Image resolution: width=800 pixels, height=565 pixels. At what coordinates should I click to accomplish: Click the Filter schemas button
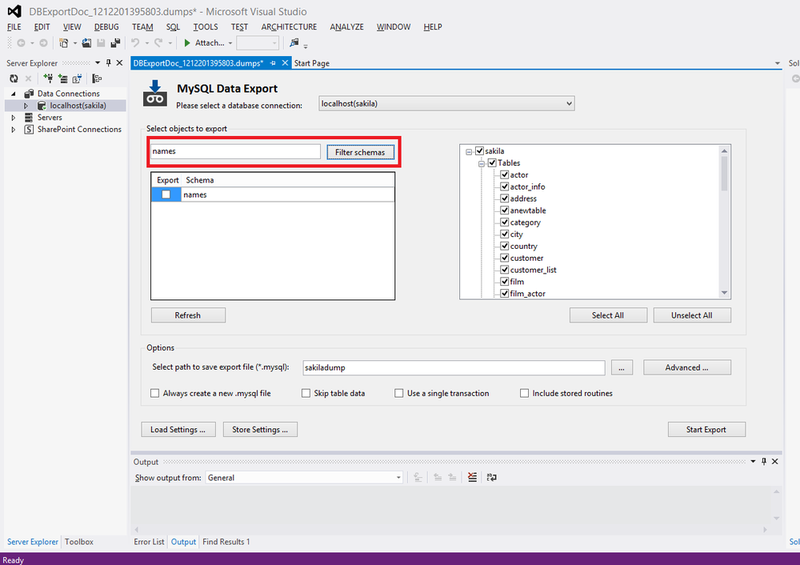pos(360,152)
